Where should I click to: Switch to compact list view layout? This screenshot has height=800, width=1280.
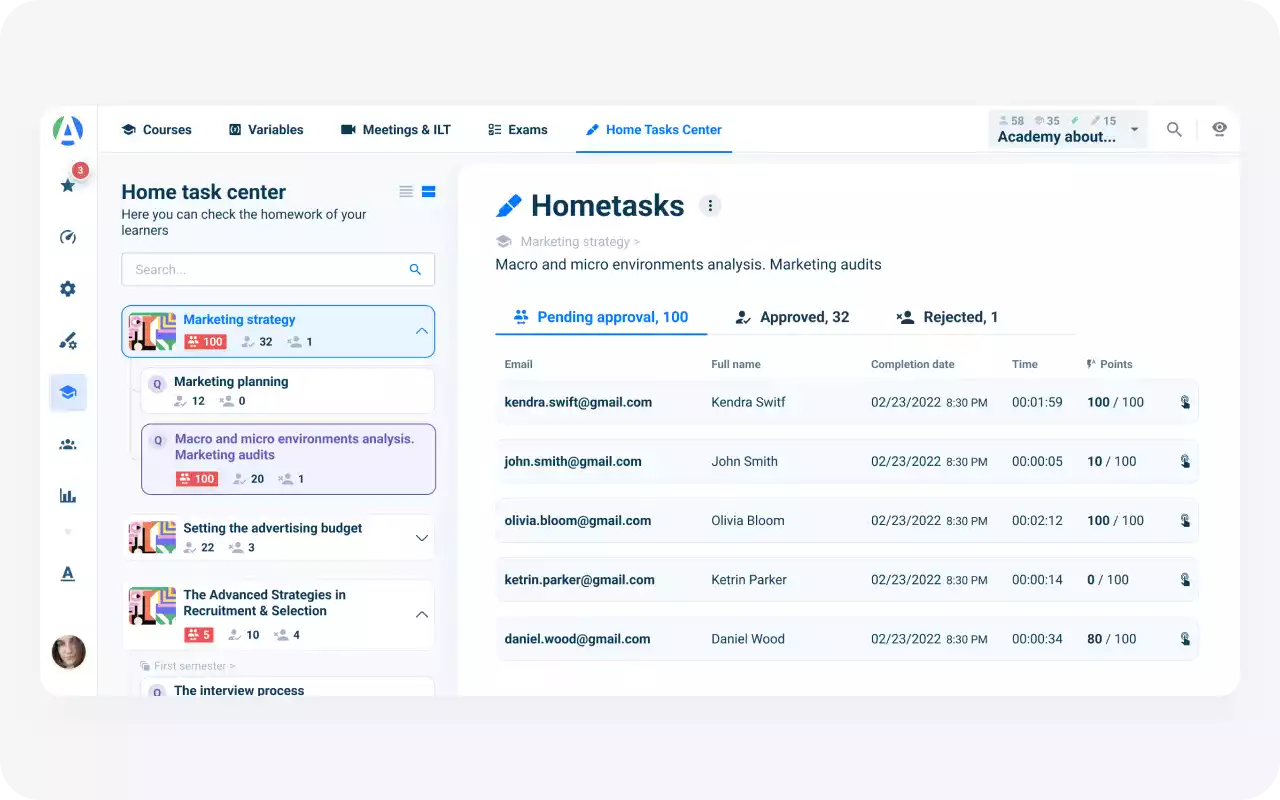tap(406, 192)
